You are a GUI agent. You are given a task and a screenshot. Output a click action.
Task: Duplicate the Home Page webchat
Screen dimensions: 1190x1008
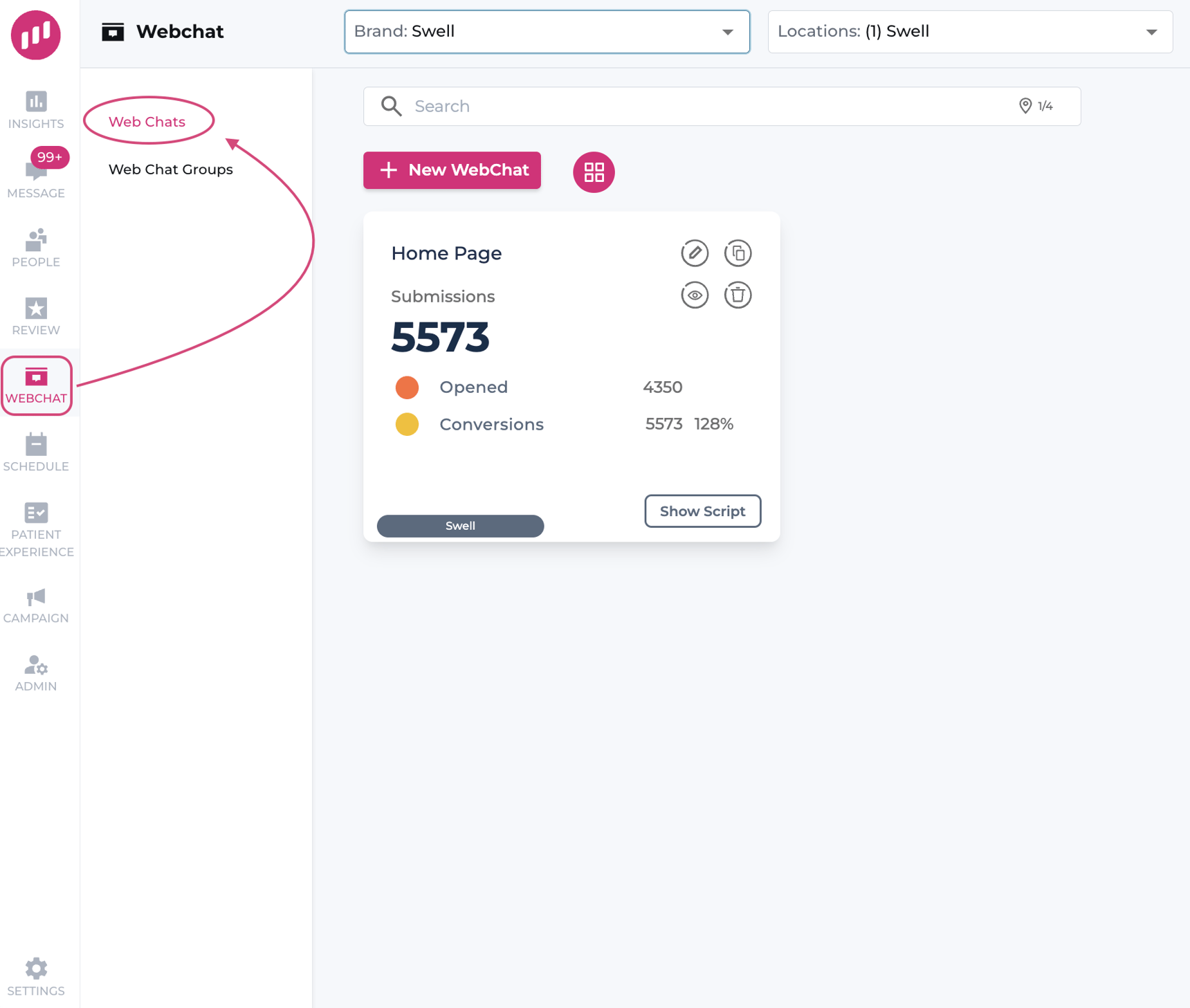point(738,253)
